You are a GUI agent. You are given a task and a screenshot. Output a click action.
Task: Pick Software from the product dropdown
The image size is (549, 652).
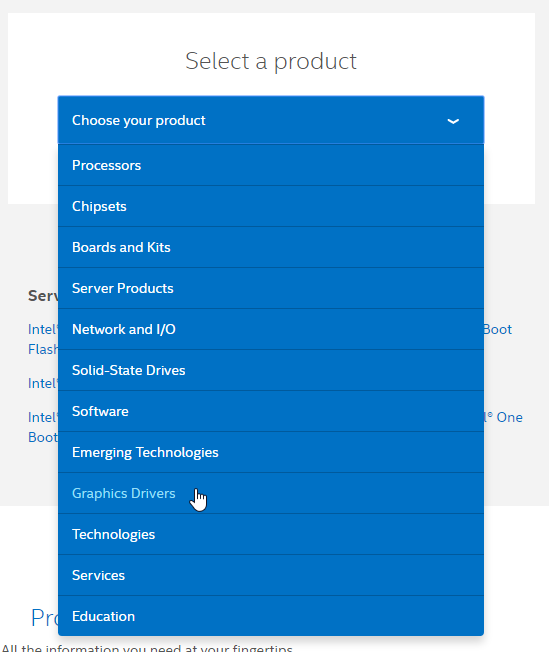(271, 411)
